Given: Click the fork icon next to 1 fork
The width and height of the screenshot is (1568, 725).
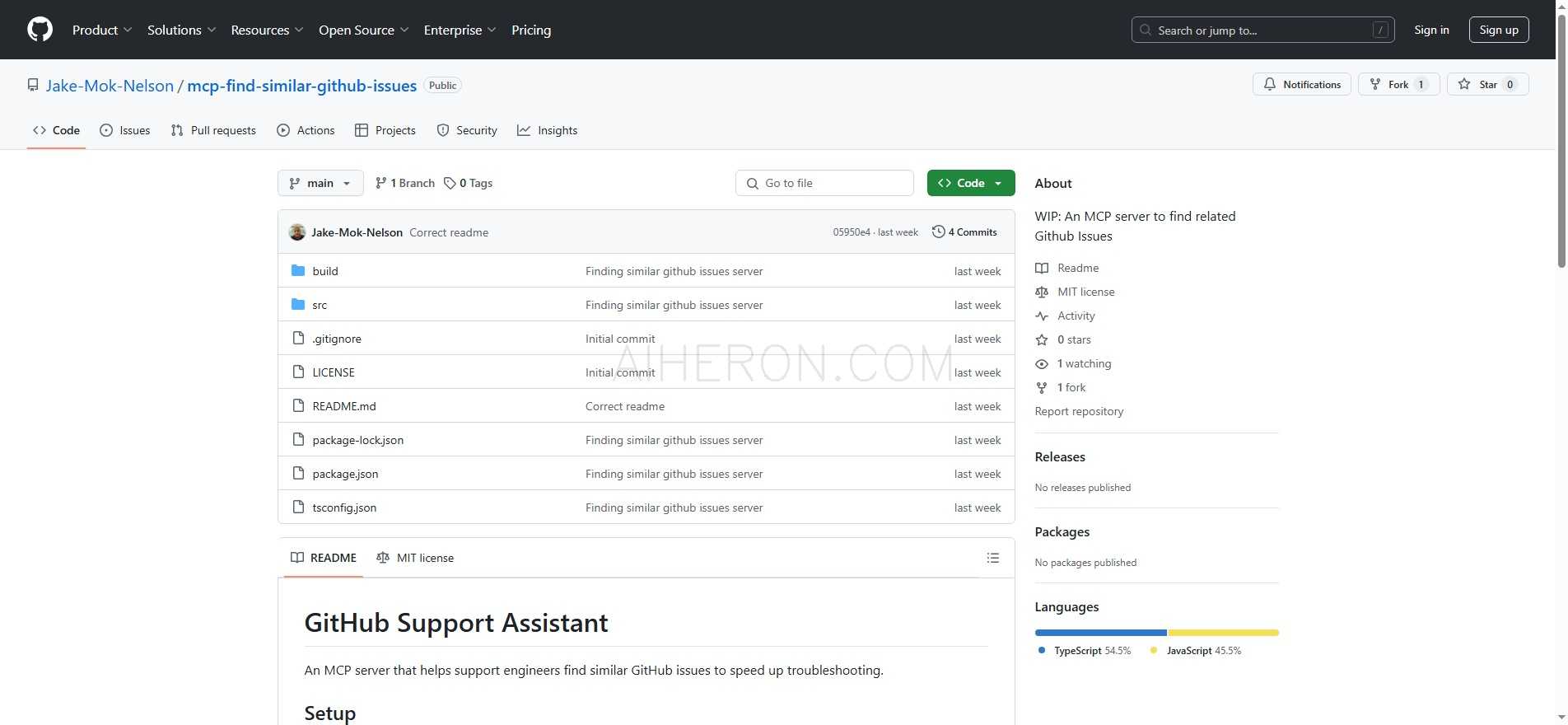Looking at the screenshot, I should pos(1042,387).
